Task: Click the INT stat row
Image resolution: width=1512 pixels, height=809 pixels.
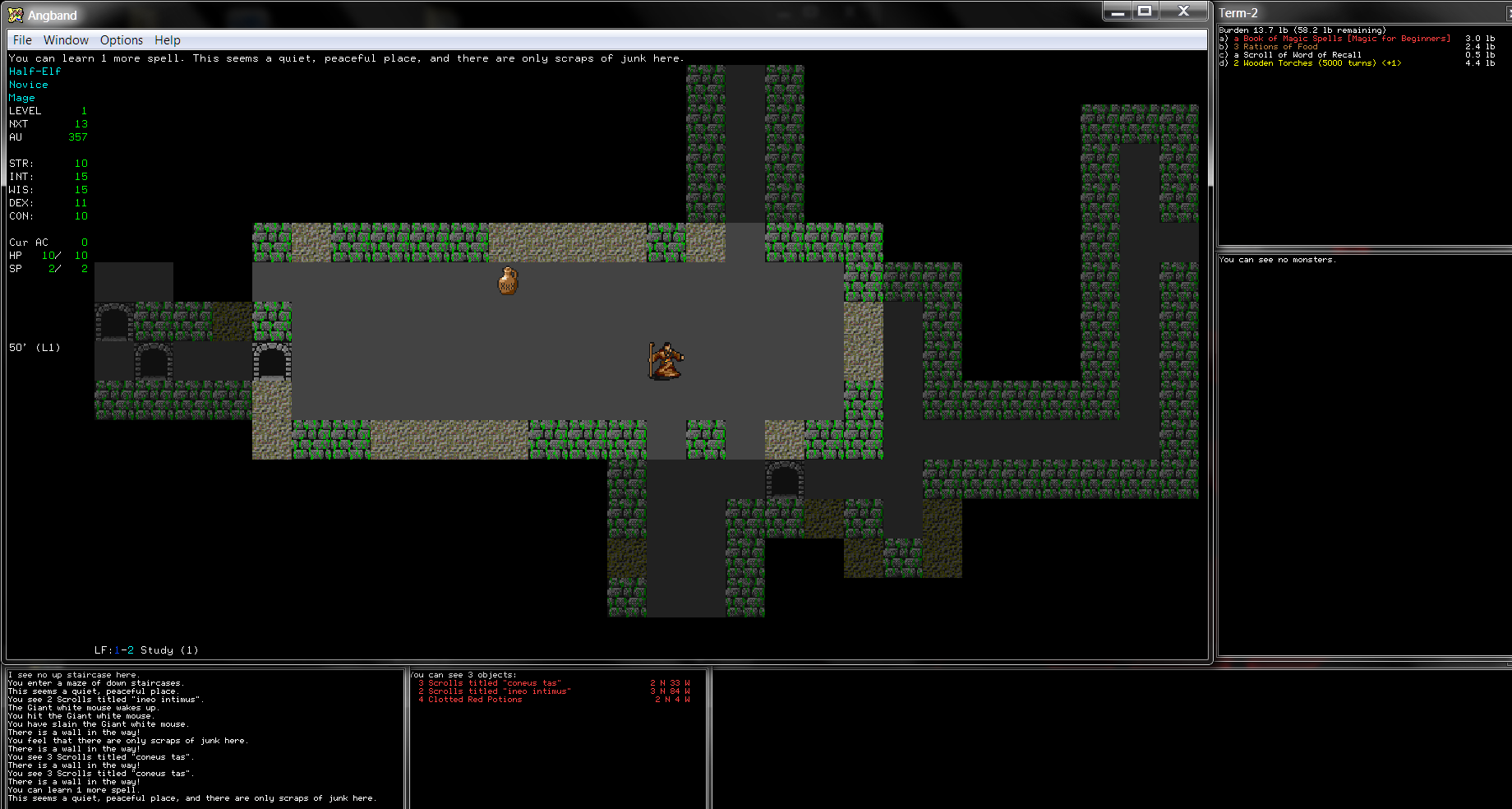Action: pos(48,177)
